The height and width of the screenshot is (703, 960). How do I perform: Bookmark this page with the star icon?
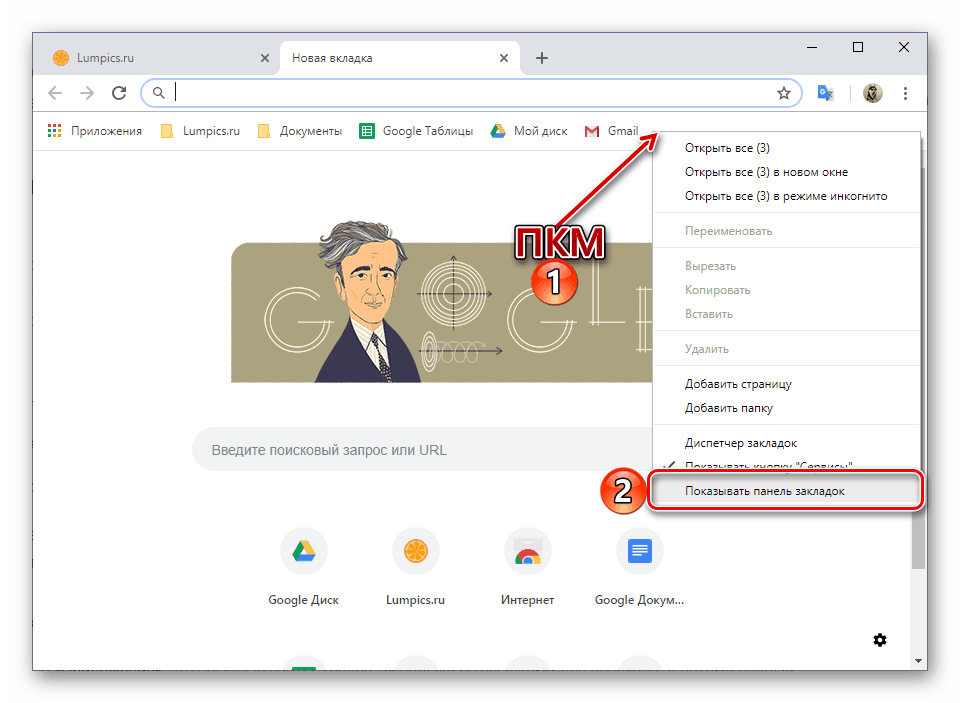click(784, 93)
